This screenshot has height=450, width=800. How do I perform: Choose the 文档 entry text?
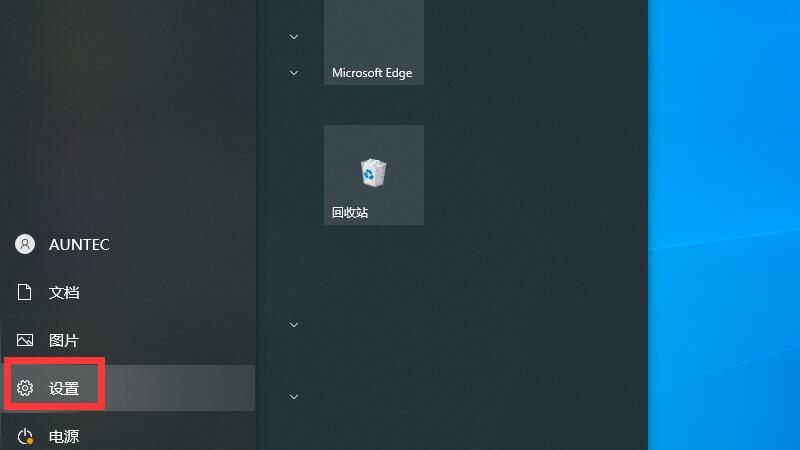point(64,292)
